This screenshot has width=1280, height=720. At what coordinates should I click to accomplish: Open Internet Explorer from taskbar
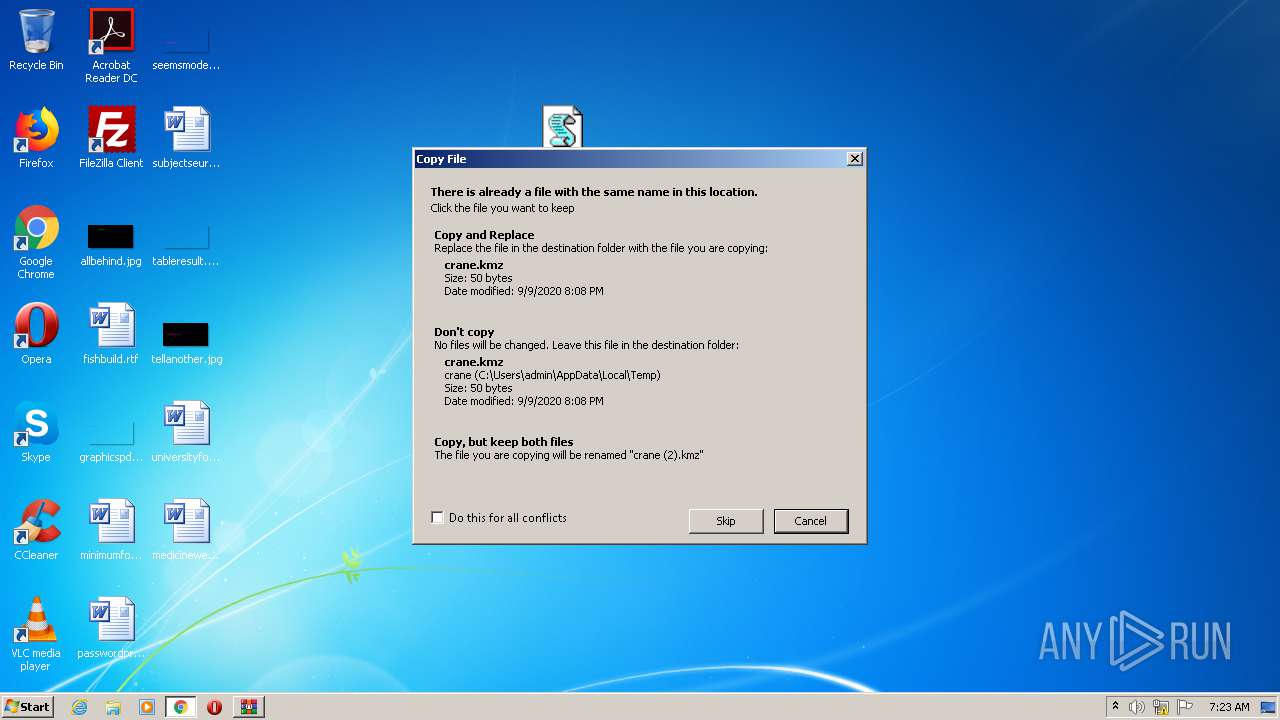pyautogui.click(x=79, y=707)
